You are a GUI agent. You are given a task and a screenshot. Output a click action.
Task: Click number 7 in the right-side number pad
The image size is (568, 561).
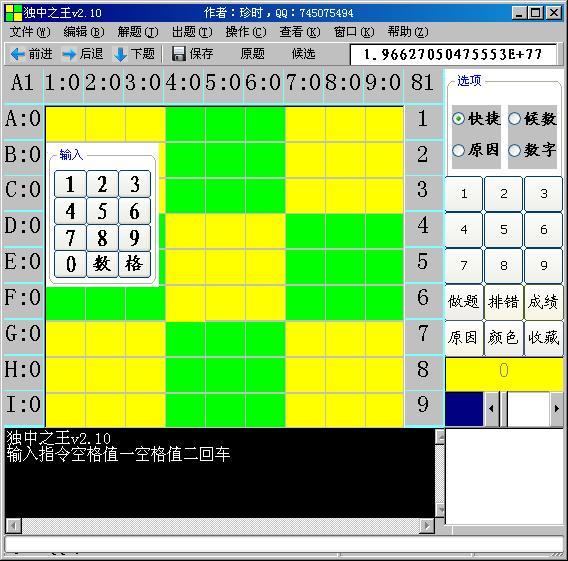(464, 265)
